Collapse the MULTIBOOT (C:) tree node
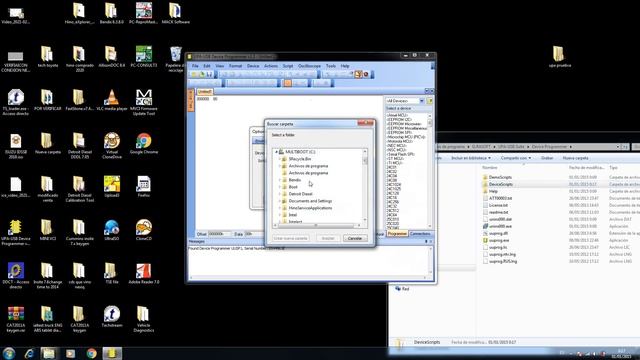640x360 pixels. [276, 152]
